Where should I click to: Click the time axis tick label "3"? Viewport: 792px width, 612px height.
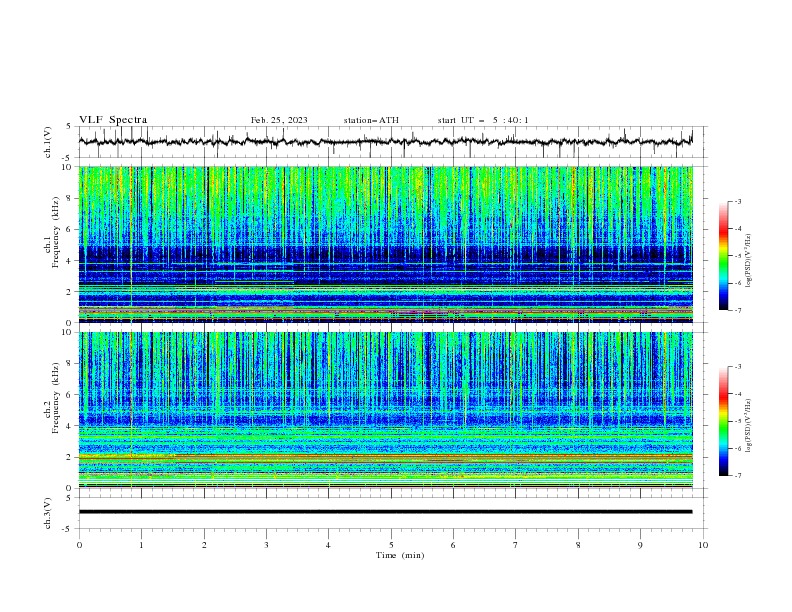(266, 545)
